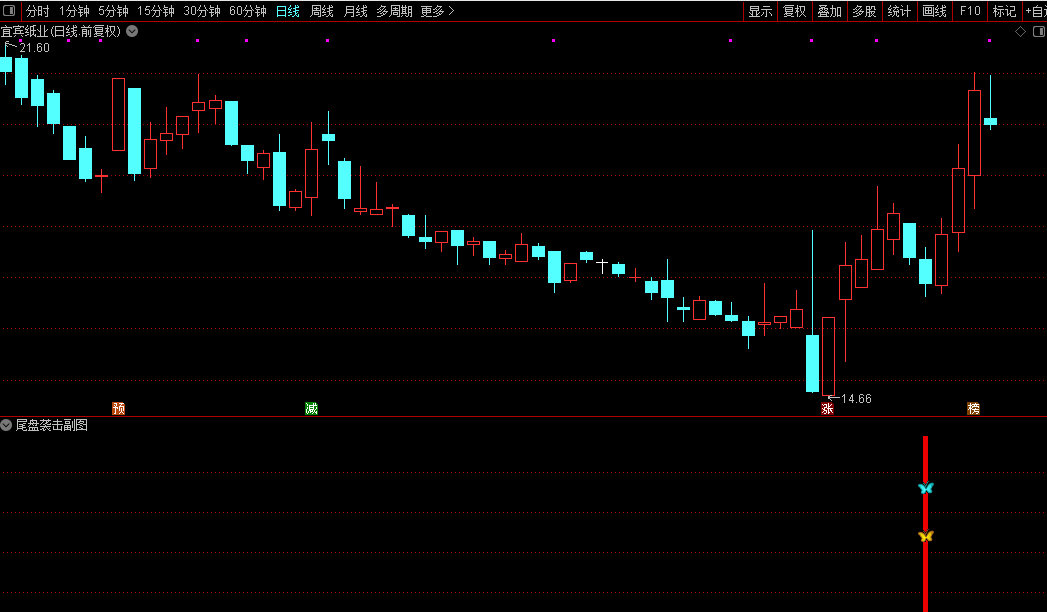1047x612 pixels.
Task: Select the 5分钟 period tab
Action: 114,11
